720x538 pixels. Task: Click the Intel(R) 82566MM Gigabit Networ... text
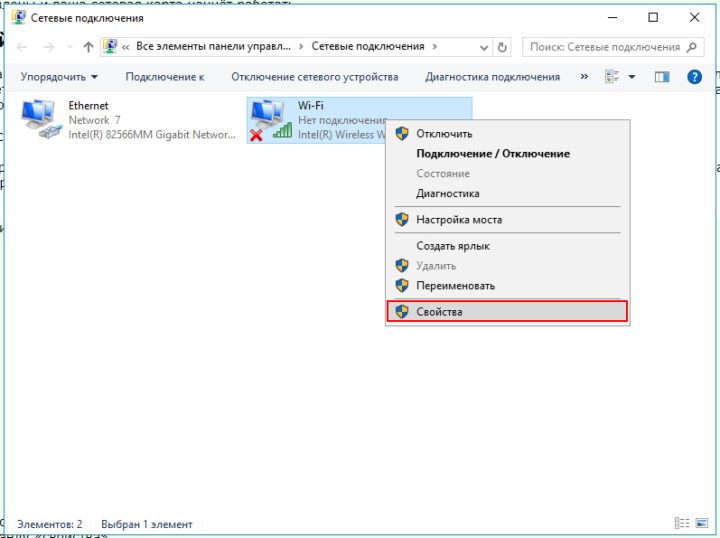click(x=152, y=134)
